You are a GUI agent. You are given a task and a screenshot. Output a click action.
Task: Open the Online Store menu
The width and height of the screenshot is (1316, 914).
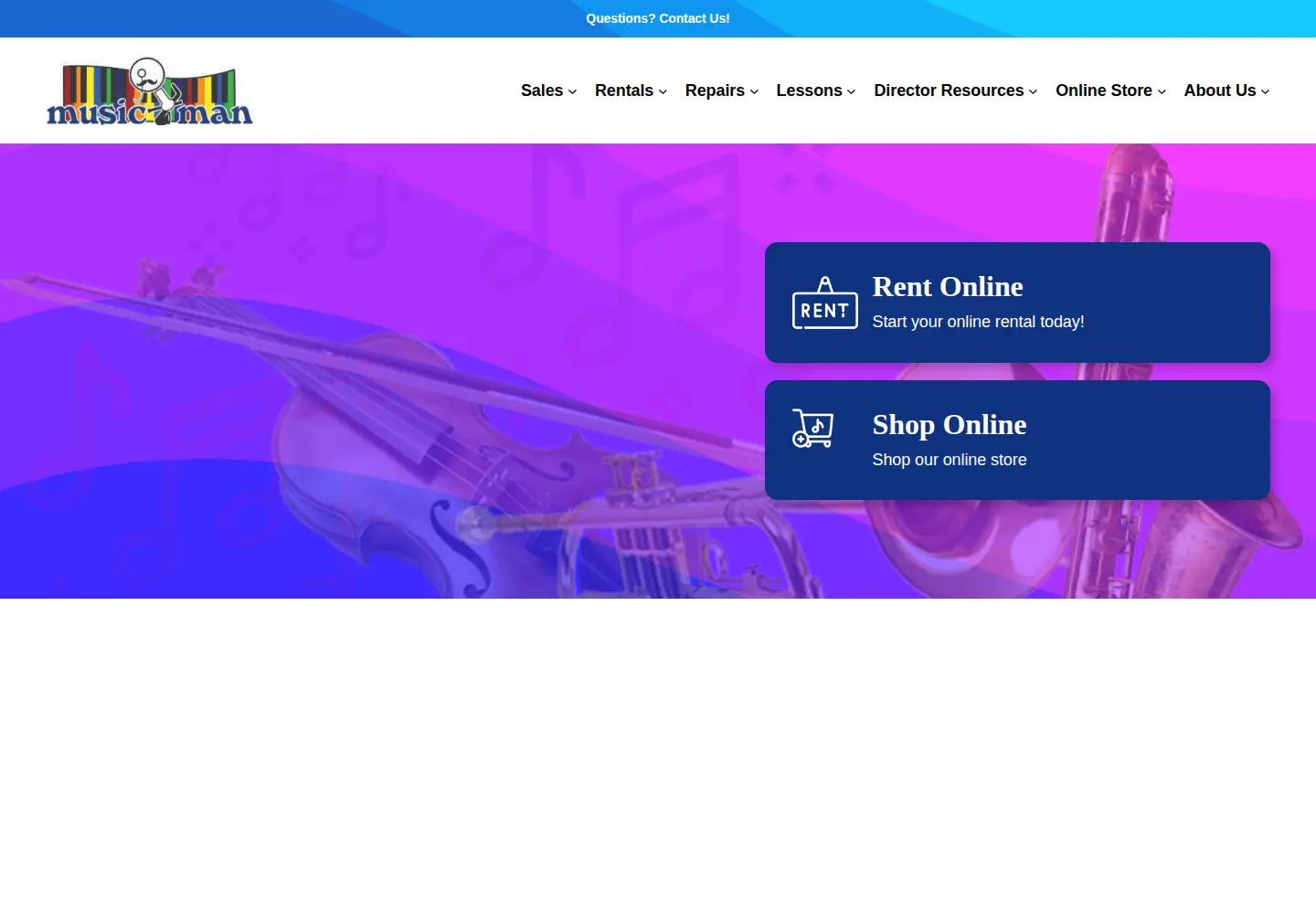[1104, 90]
